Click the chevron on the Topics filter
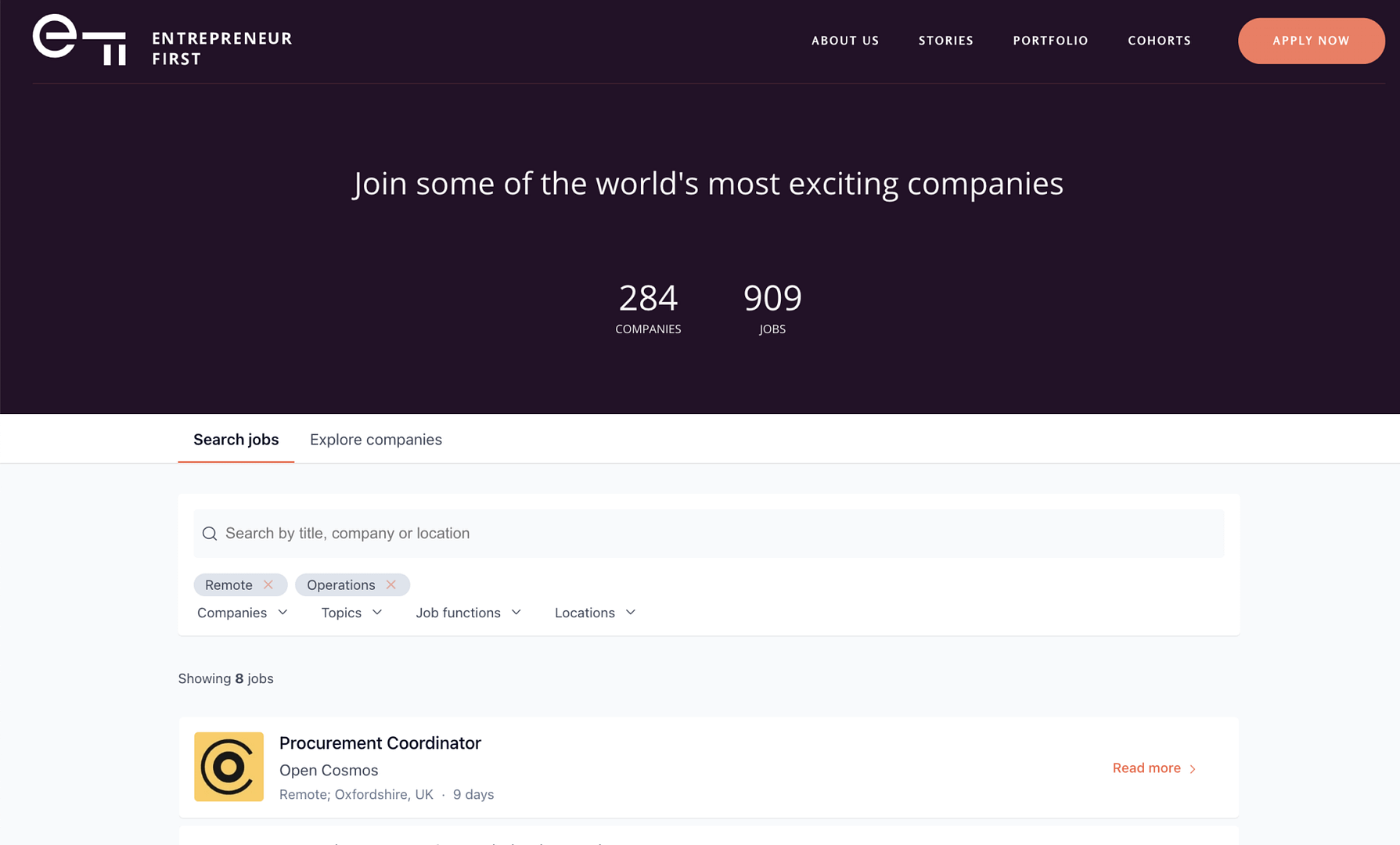Viewport: 1400px width, 845px height. pyautogui.click(x=378, y=613)
